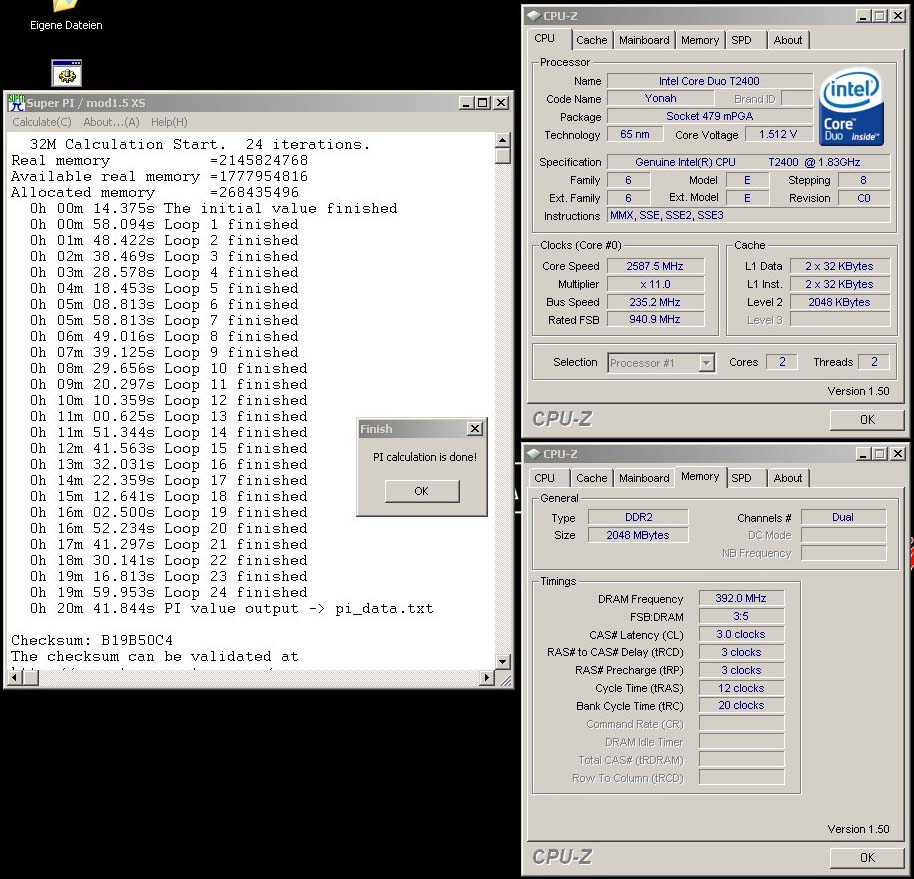Click the FSB:DRAM ratio value 3:5
The height and width of the screenshot is (879, 914).
tap(741, 616)
